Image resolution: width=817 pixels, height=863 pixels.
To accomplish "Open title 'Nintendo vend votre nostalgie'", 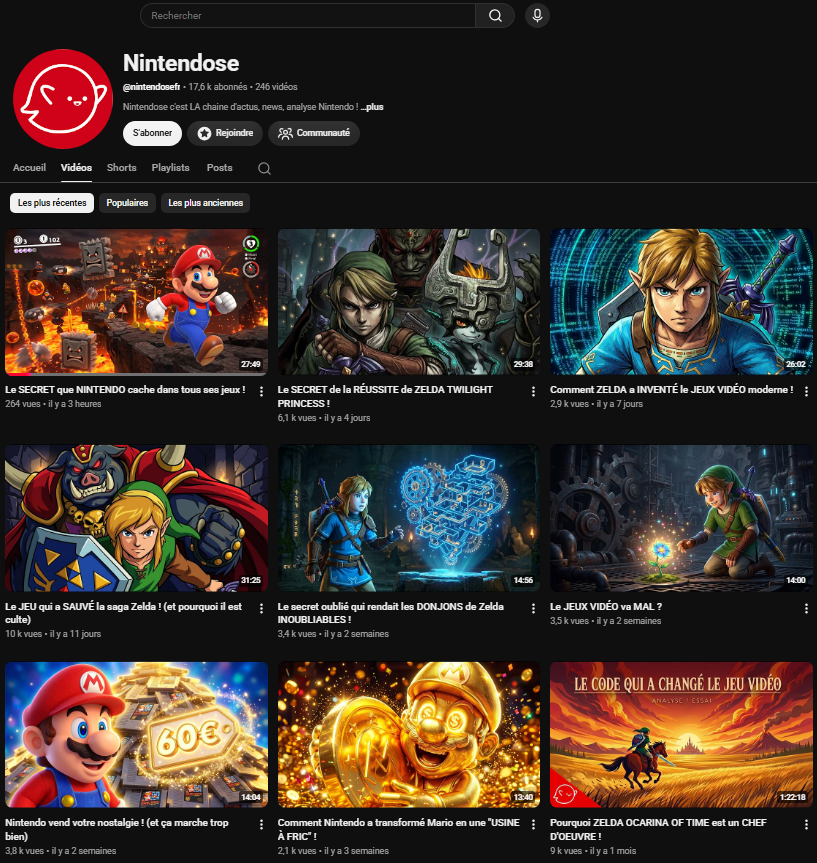I will [x=117, y=829].
